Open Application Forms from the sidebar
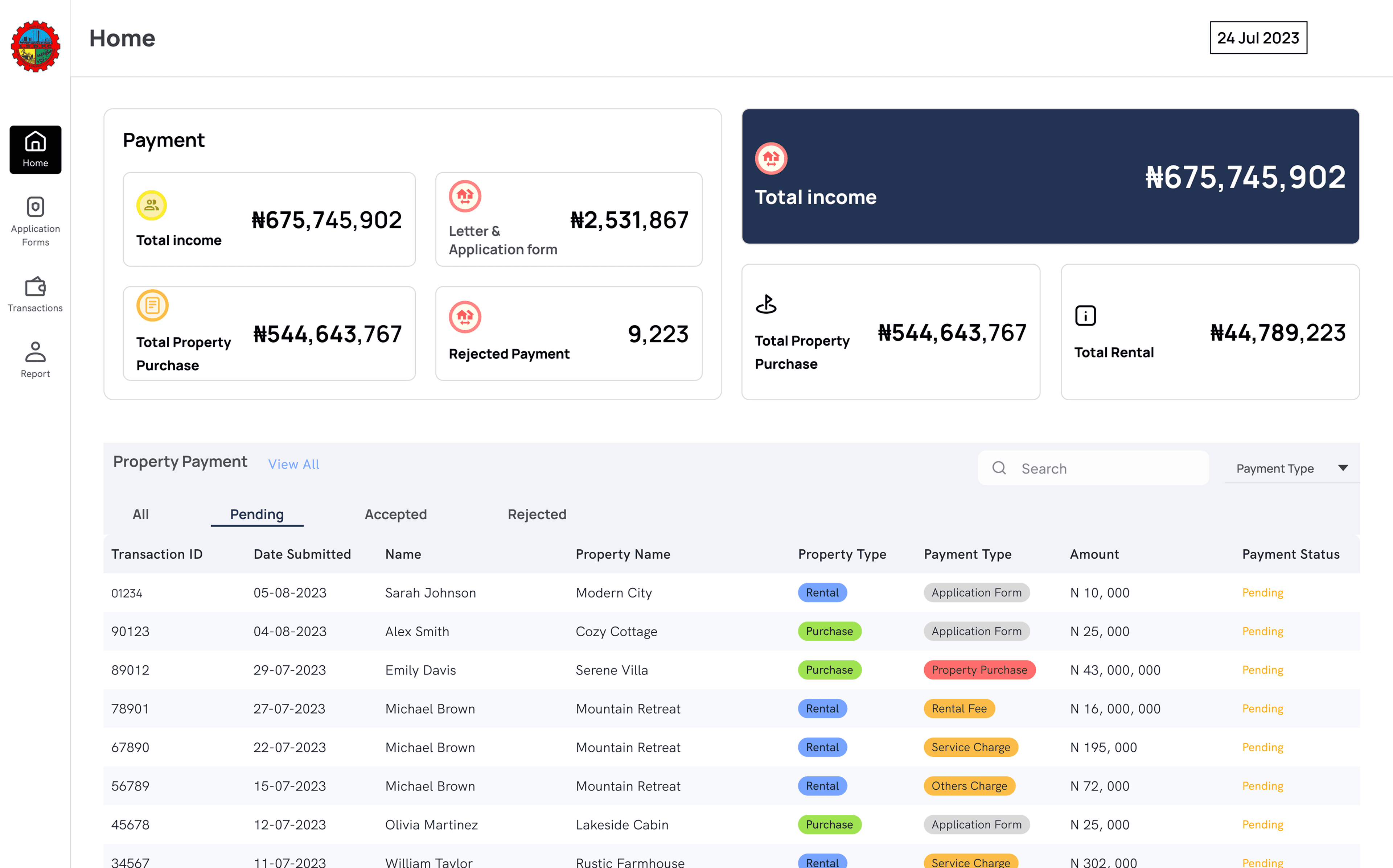Image resolution: width=1393 pixels, height=868 pixels. tap(35, 221)
